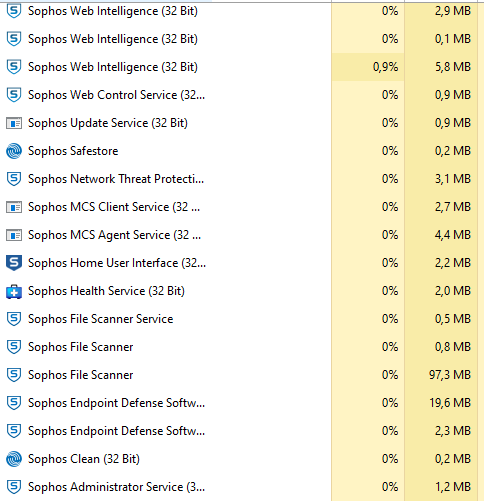Select the Sophos Web Intelligence row using 0,1 MB

pos(242,39)
